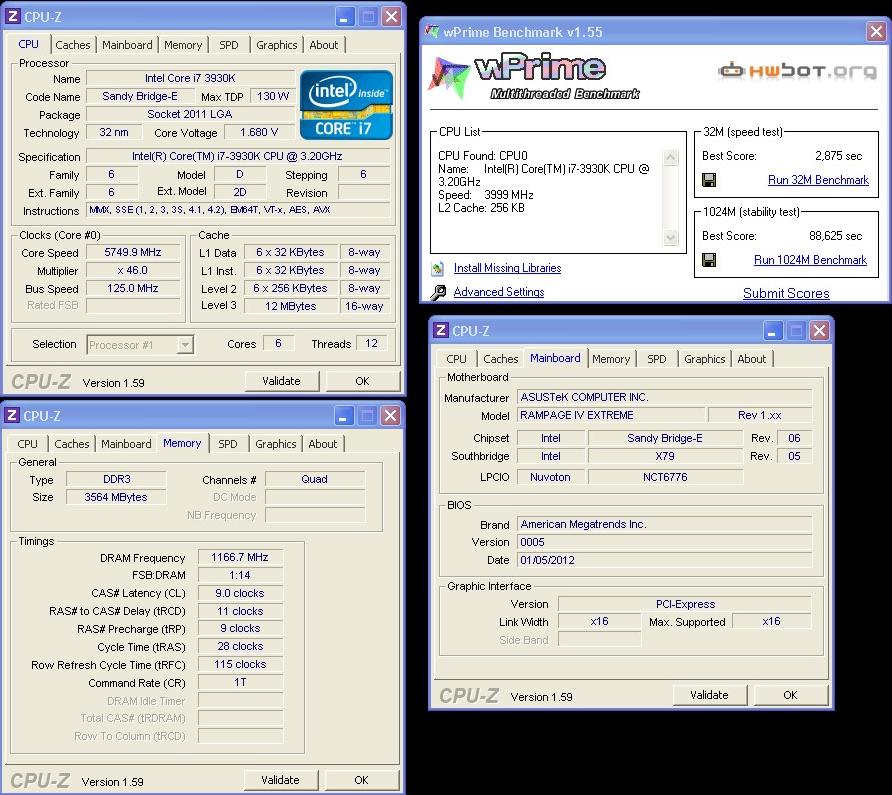This screenshot has height=795, width=892.
Task: Click OK in the Memory window
Action: (x=361, y=780)
